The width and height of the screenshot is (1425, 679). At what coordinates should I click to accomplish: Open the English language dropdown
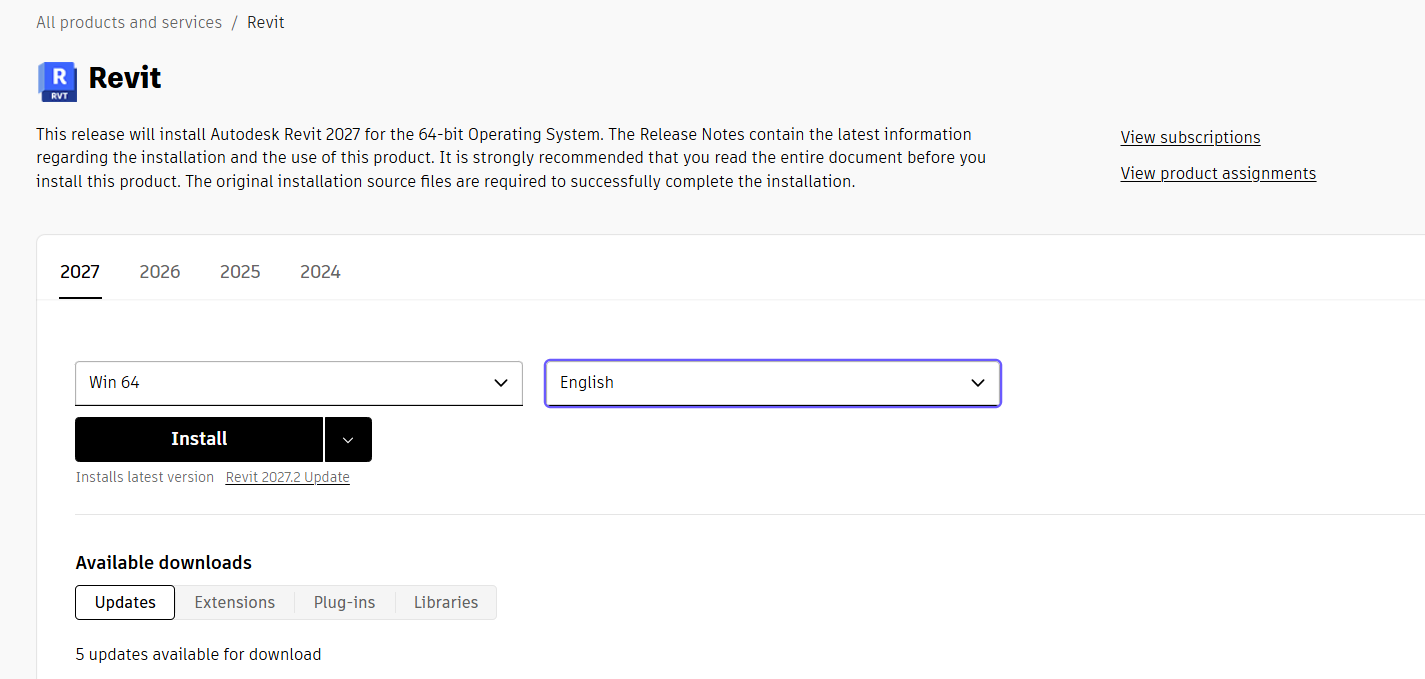click(x=773, y=383)
